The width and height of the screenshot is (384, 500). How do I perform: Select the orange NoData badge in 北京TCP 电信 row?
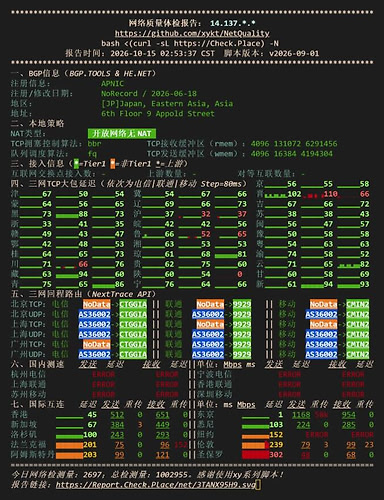click(96, 304)
